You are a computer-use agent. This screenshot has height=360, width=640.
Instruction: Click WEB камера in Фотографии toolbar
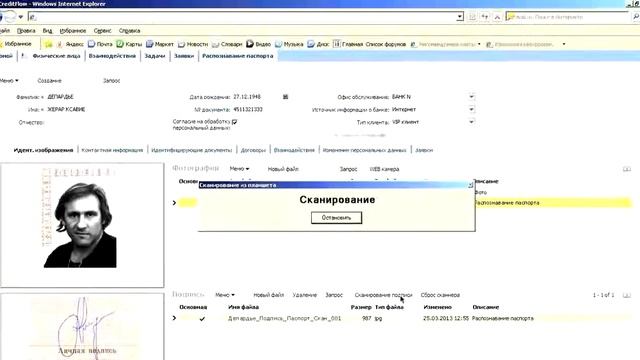point(384,169)
